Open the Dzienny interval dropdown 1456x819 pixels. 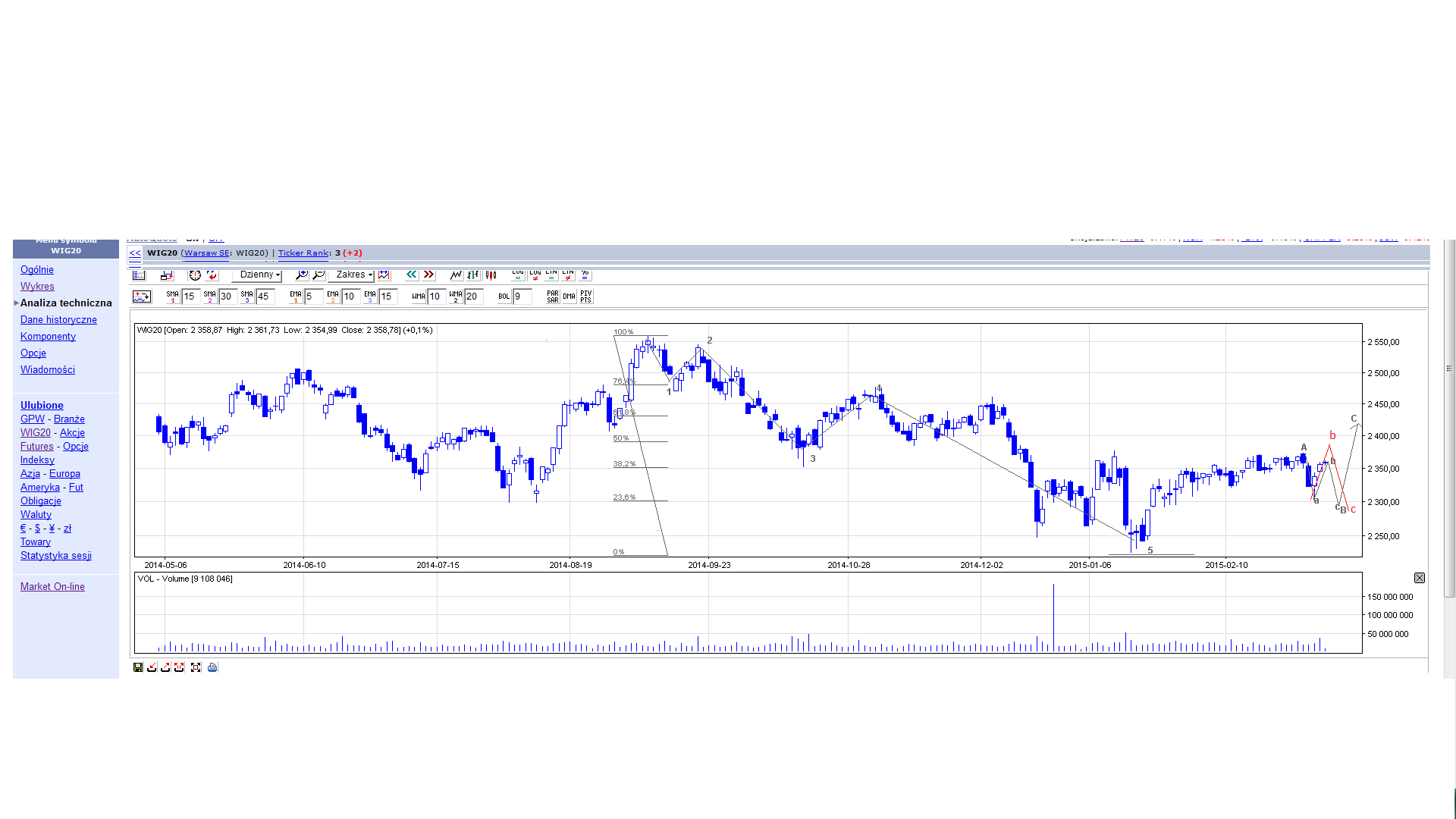pos(258,275)
